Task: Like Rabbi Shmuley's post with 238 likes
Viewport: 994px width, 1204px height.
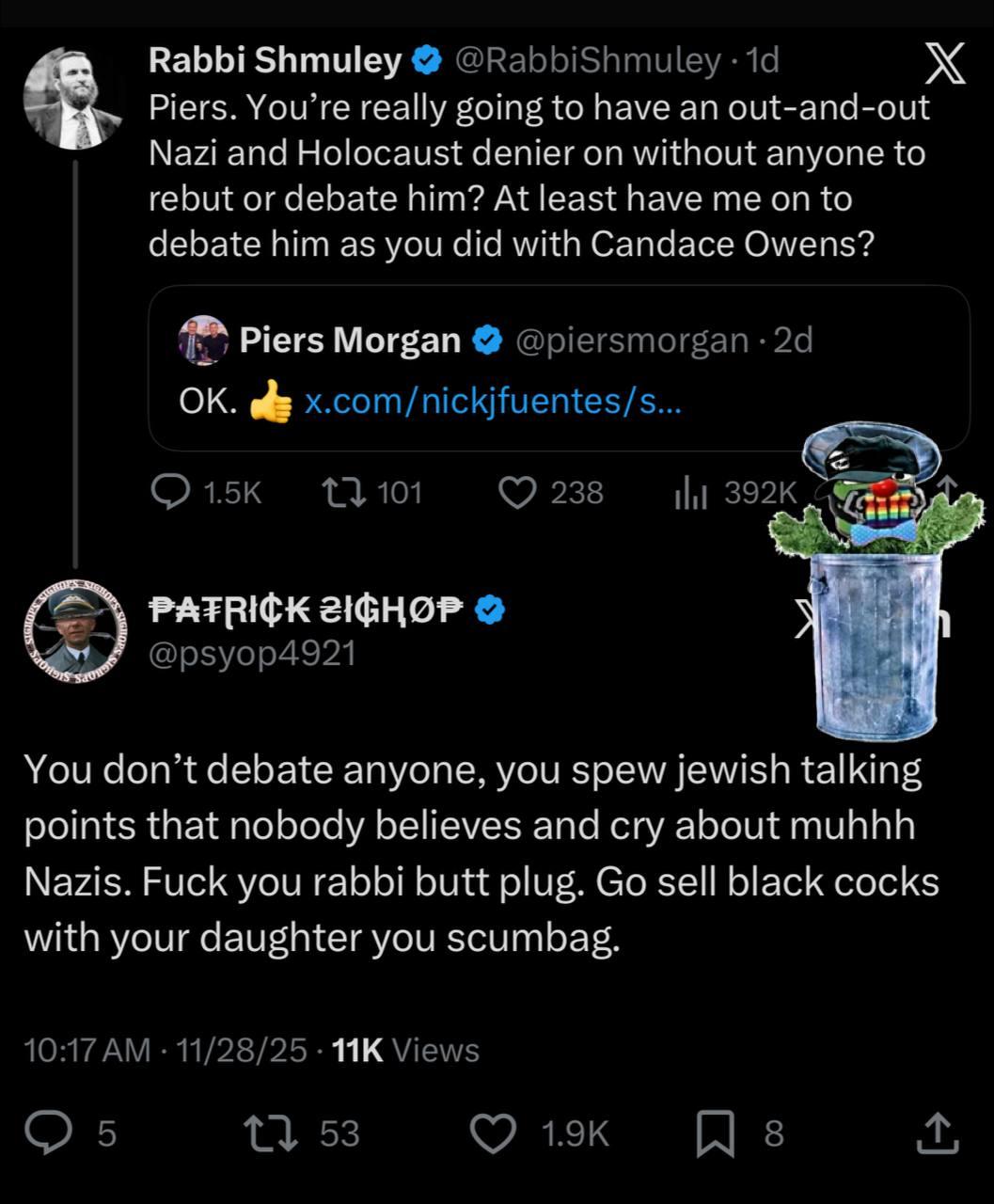Action: pyautogui.click(x=516, y=492)
